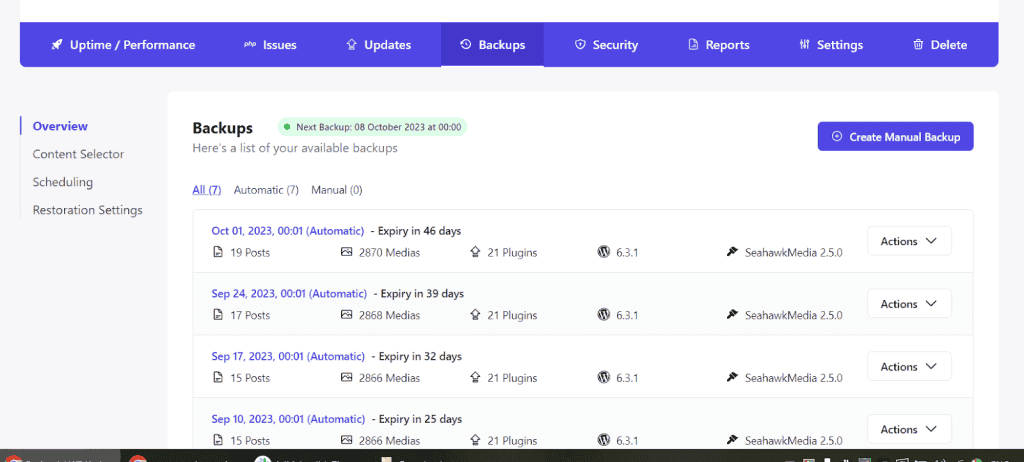The image size is (1024, 462).
Task: Filter backups by Automatic (7)
Action: point(266,190)
